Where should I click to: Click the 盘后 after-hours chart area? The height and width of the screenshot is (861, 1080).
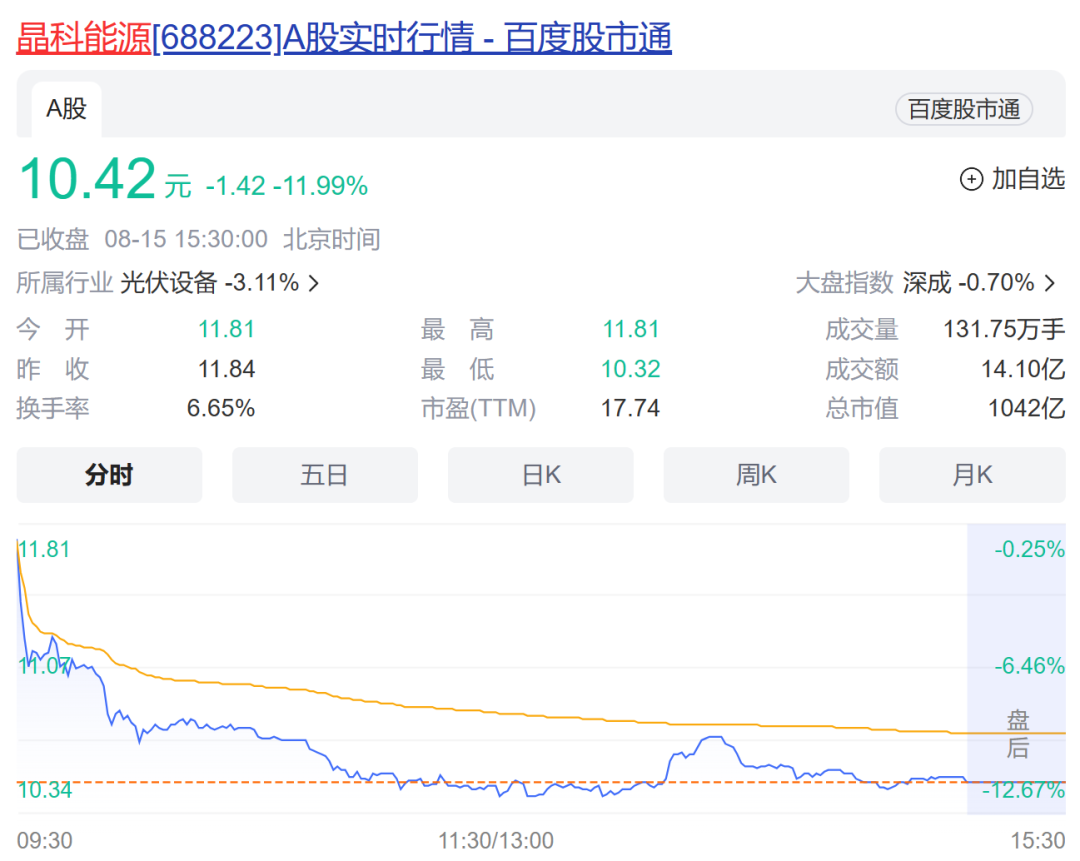(x=1017, y=670)
